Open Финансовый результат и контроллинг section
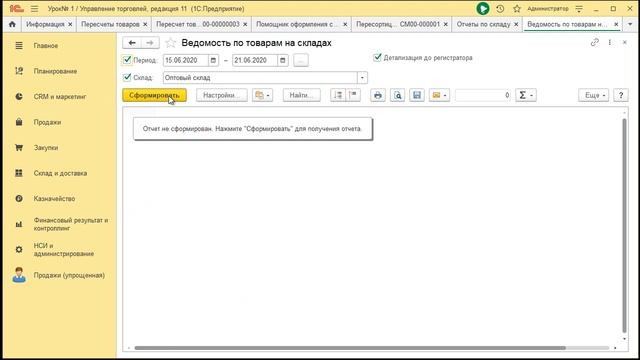The image size is (640, 360). 71,224
